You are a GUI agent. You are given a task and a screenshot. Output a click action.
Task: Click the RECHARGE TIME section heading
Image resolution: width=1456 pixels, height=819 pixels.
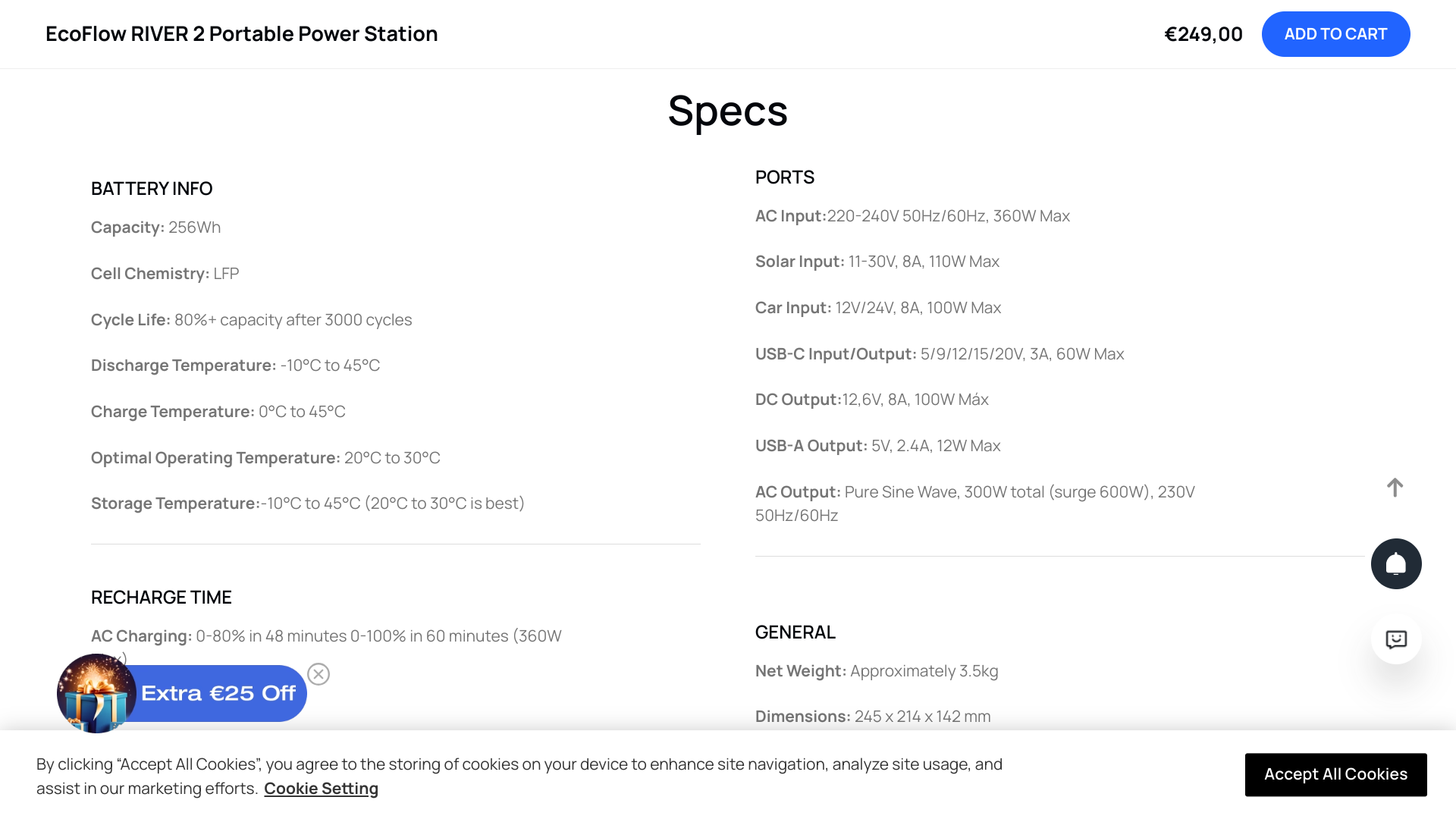click(x=161, y=598)
